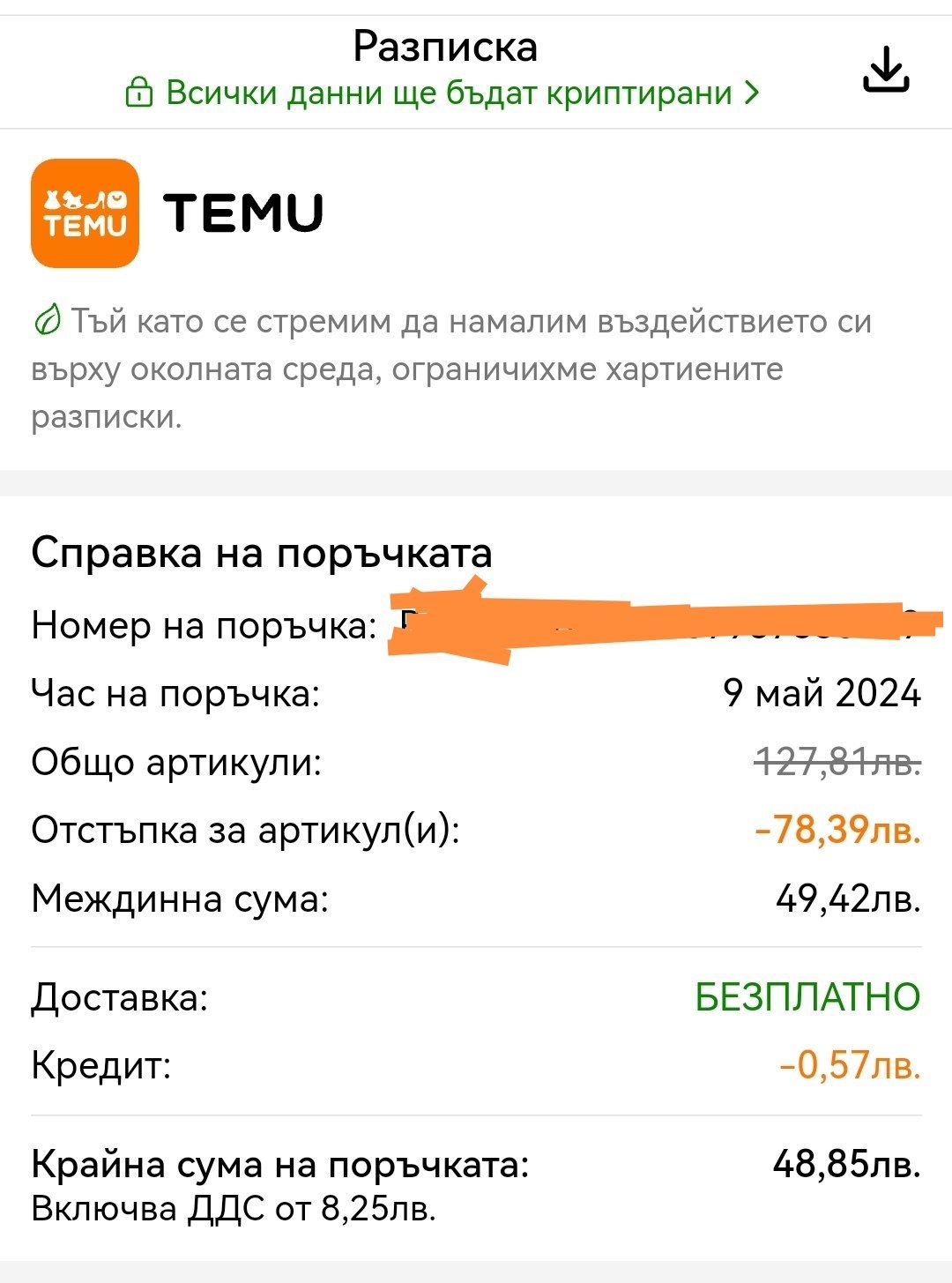The image size is (952, 1283).
Task: Click the green leaf eco icon
Action: coord(46,321)
